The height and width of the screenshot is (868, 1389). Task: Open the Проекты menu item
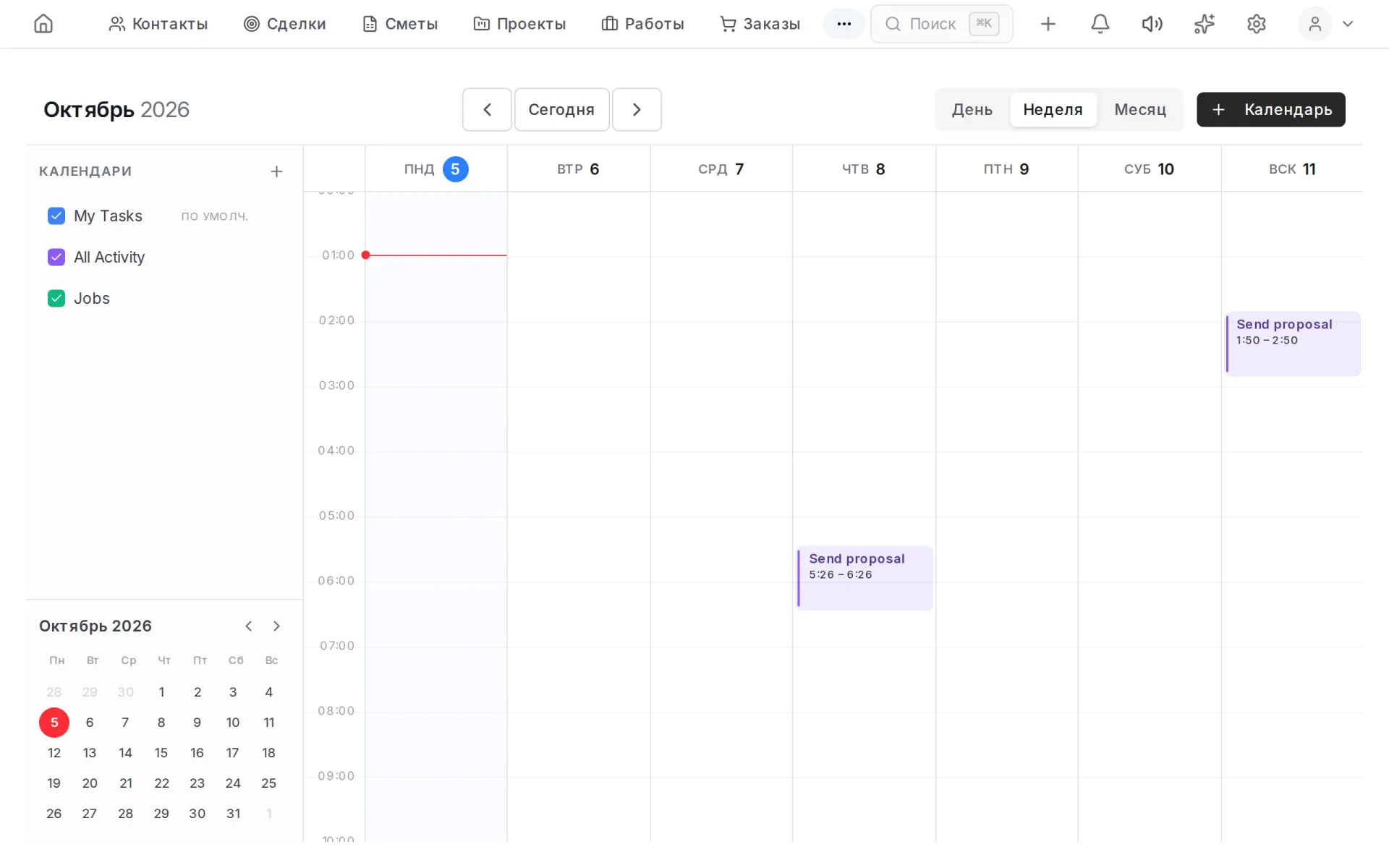(x=519, y=24)
